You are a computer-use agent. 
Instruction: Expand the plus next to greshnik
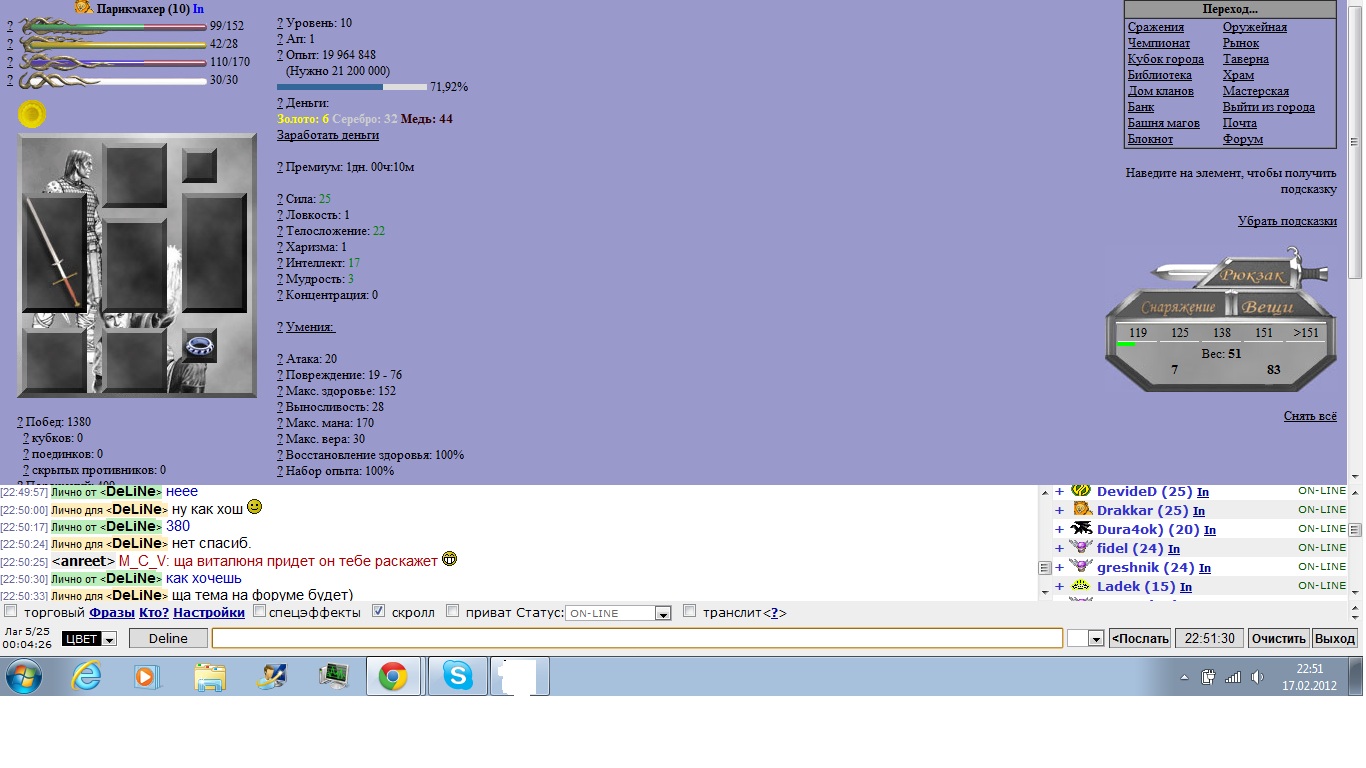click(x=1059, y=567)
